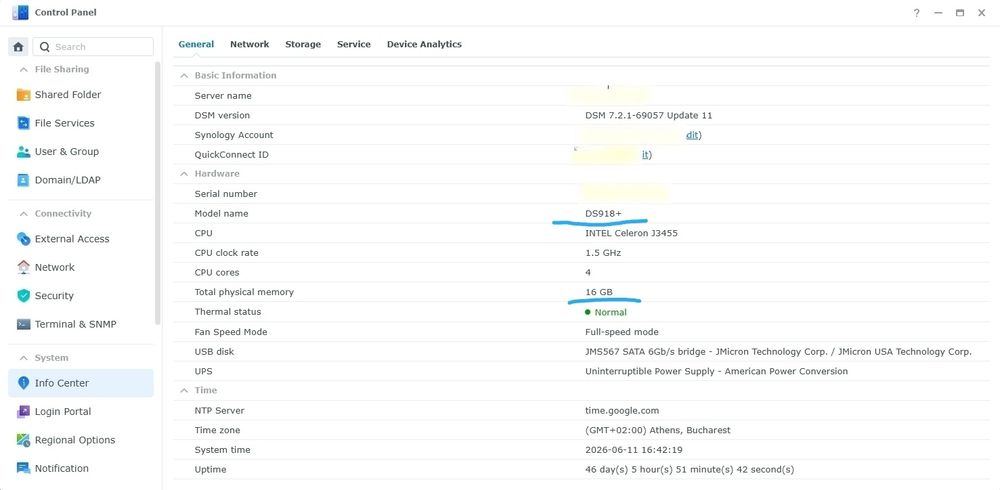The width and height of the screenshot is (1000, 490).
Task: Click the 46 day(s) uptime value
Action: 689,470
